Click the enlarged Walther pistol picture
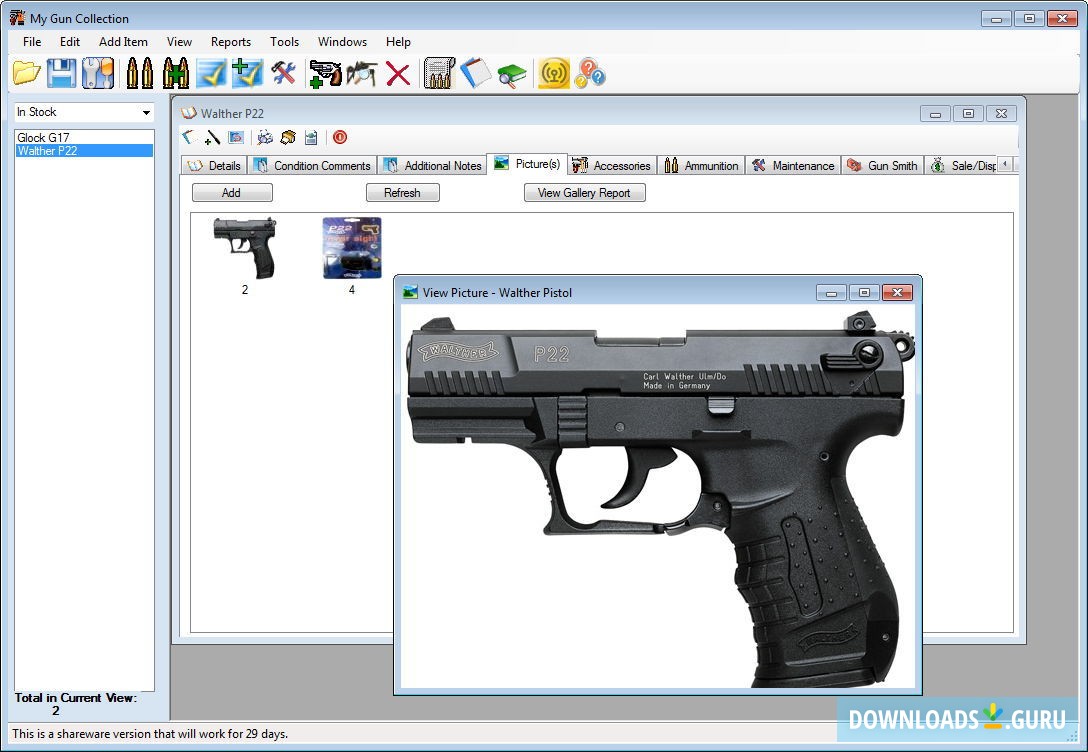Viewport: 1088px width, 752px height. 658,496
